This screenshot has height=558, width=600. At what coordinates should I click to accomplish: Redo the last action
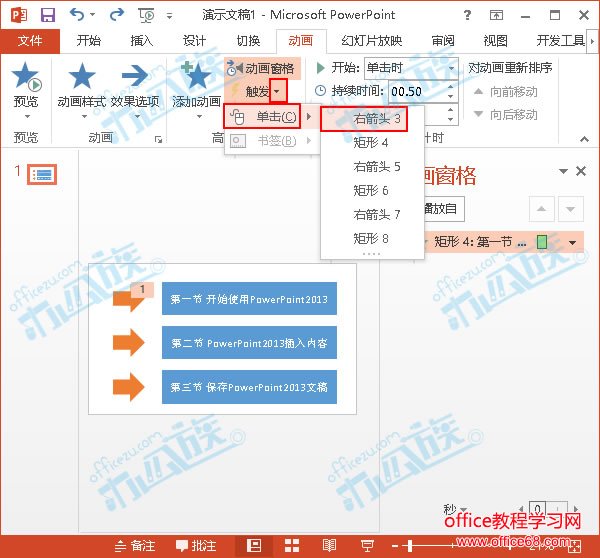[x=117, y=15]
